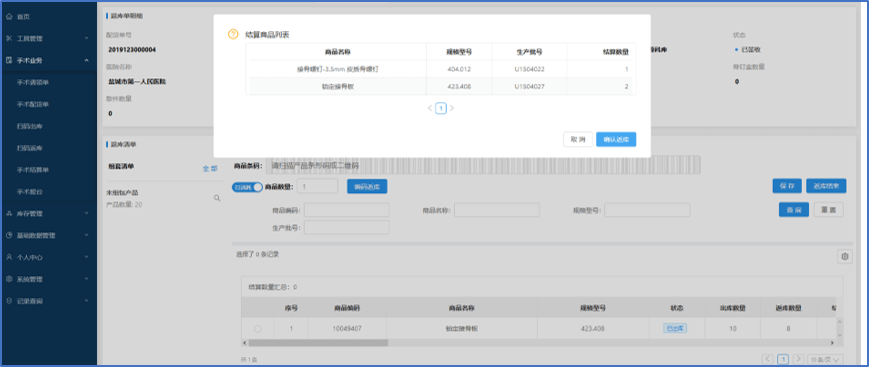Click table cell 10049407
869x367 pixels.
(x=347, y=329)
